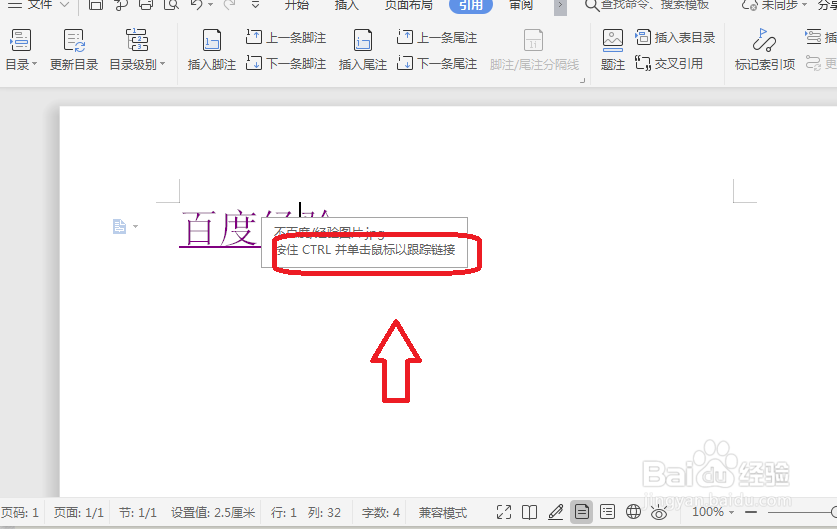Open dropdown arrow beside paragraph icon
The width and height of the screenshot is (837, 529).
point(136,226)
